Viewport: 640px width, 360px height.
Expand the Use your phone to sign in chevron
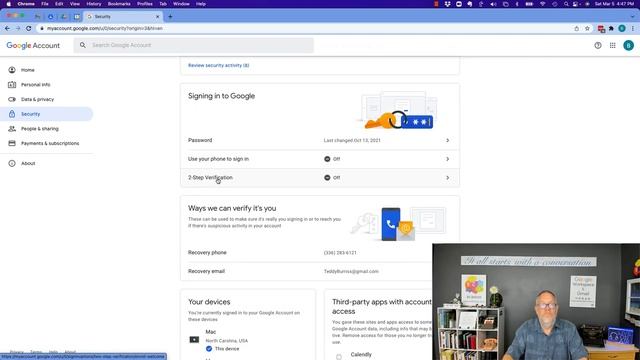(447, 159)
